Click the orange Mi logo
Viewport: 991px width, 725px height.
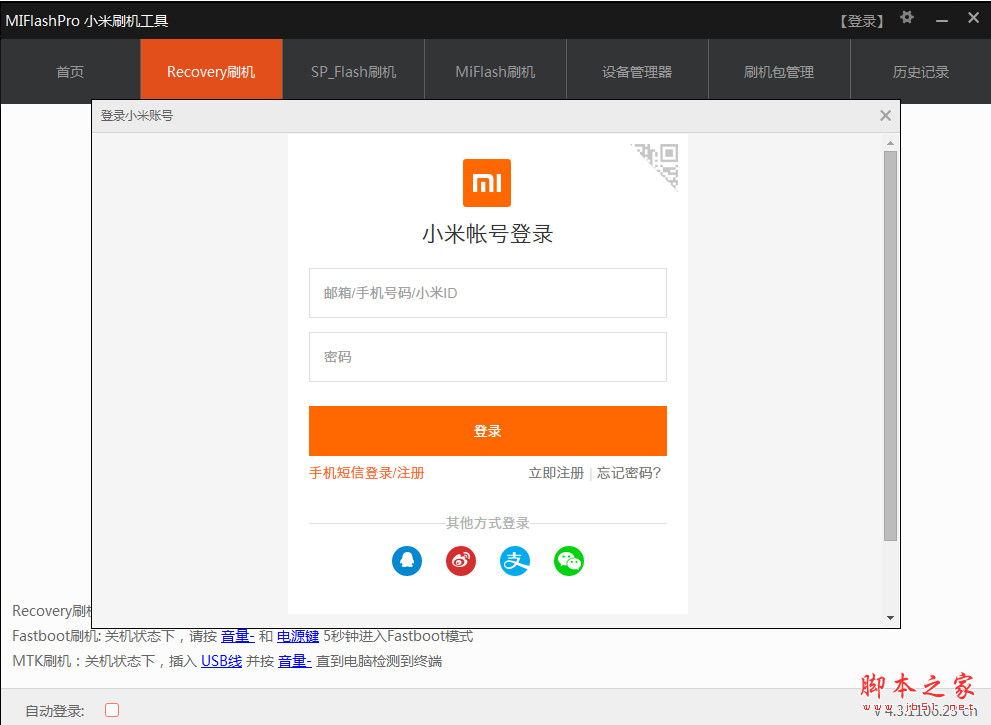[x=487, y=183]
